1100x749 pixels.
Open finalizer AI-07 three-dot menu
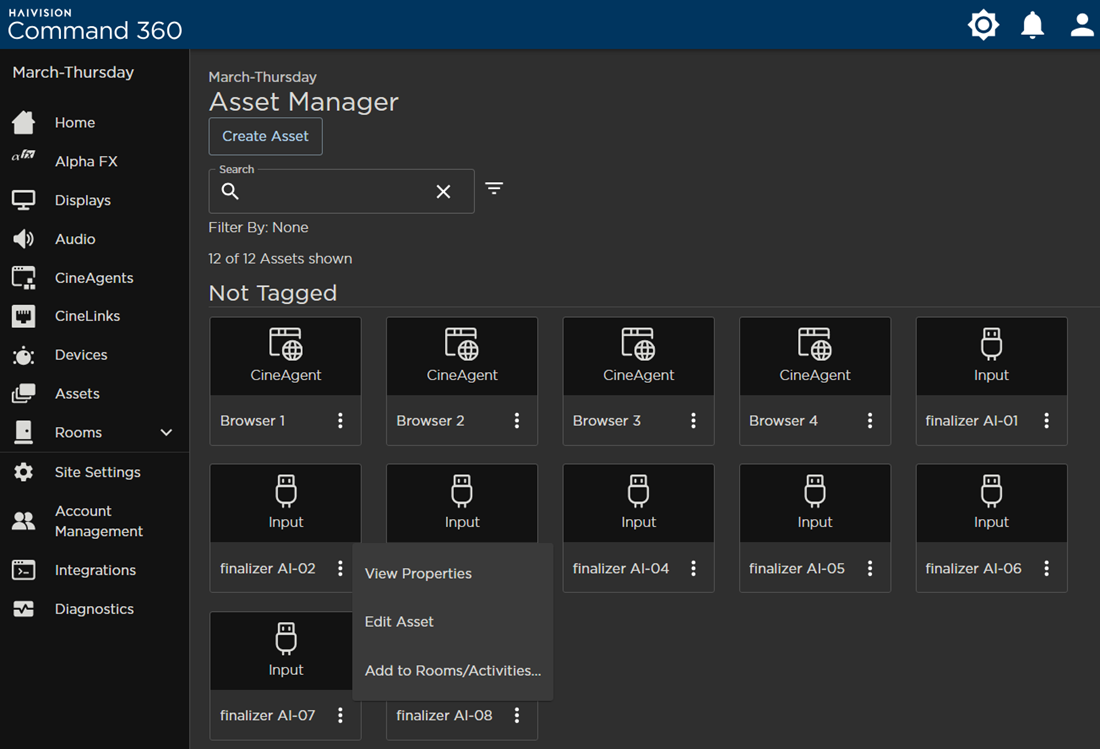coord(340,715)
